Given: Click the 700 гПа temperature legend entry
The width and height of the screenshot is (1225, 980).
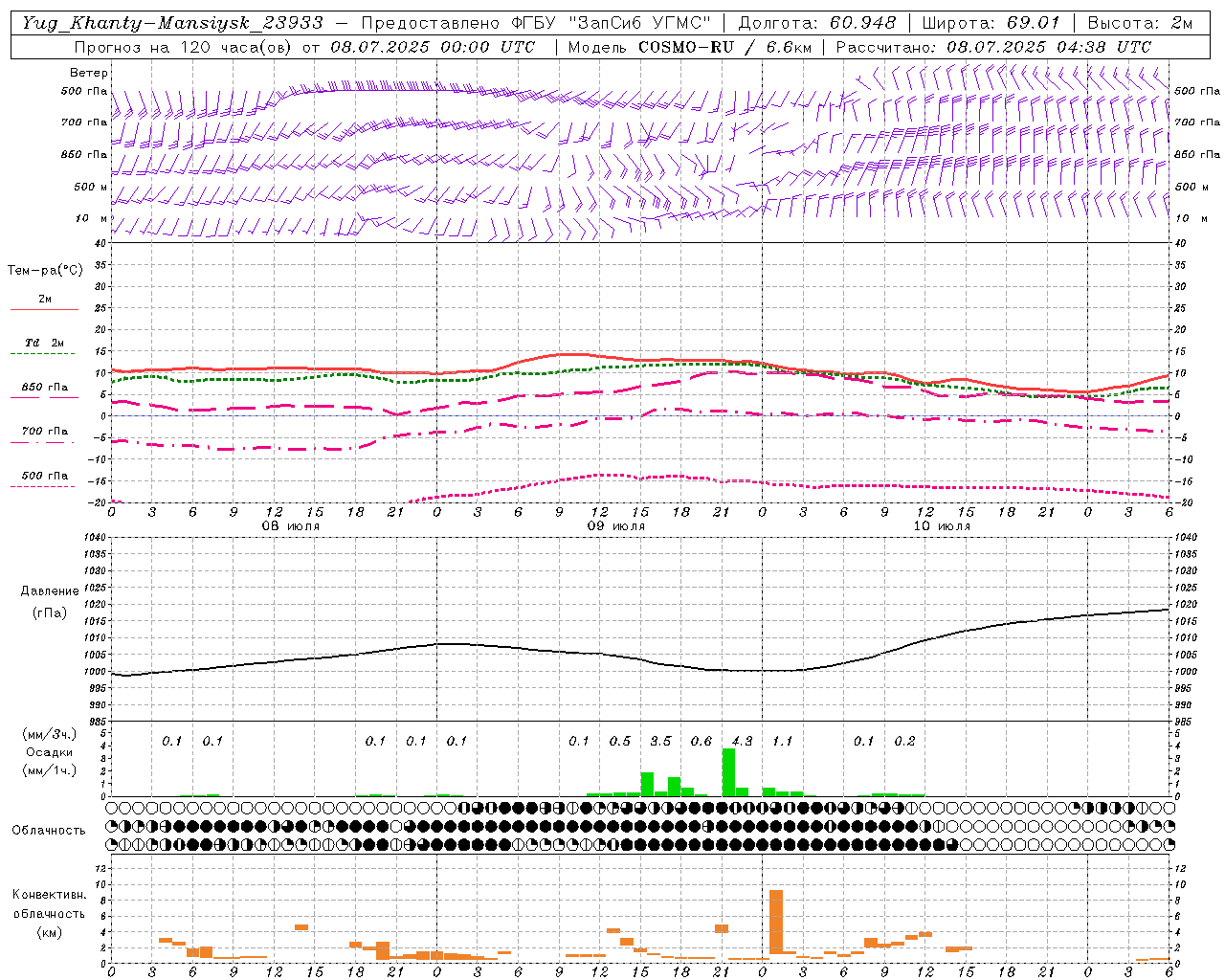Looking at the screenshot, I should pos(44,432).
